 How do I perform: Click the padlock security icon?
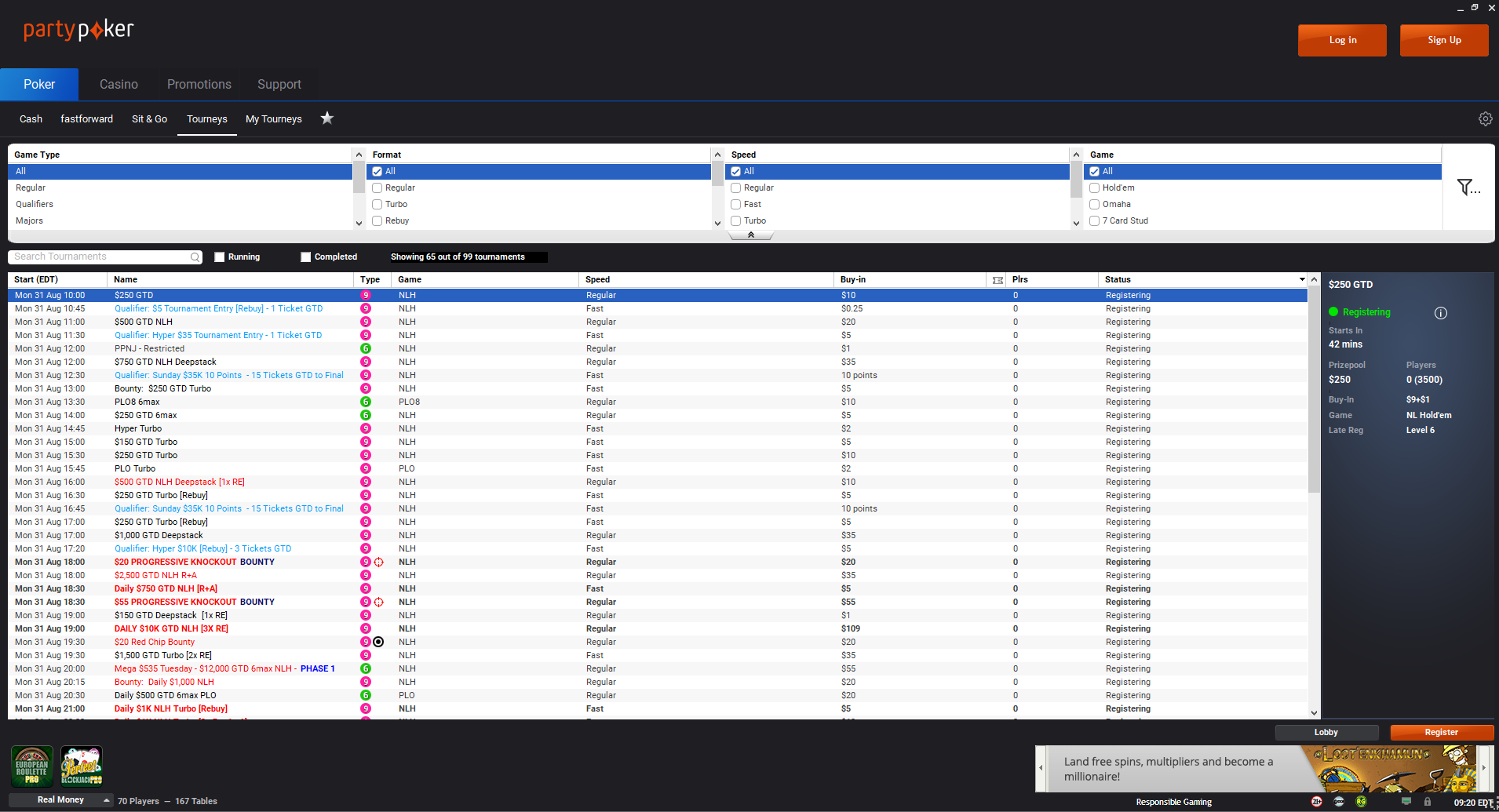1428,802
